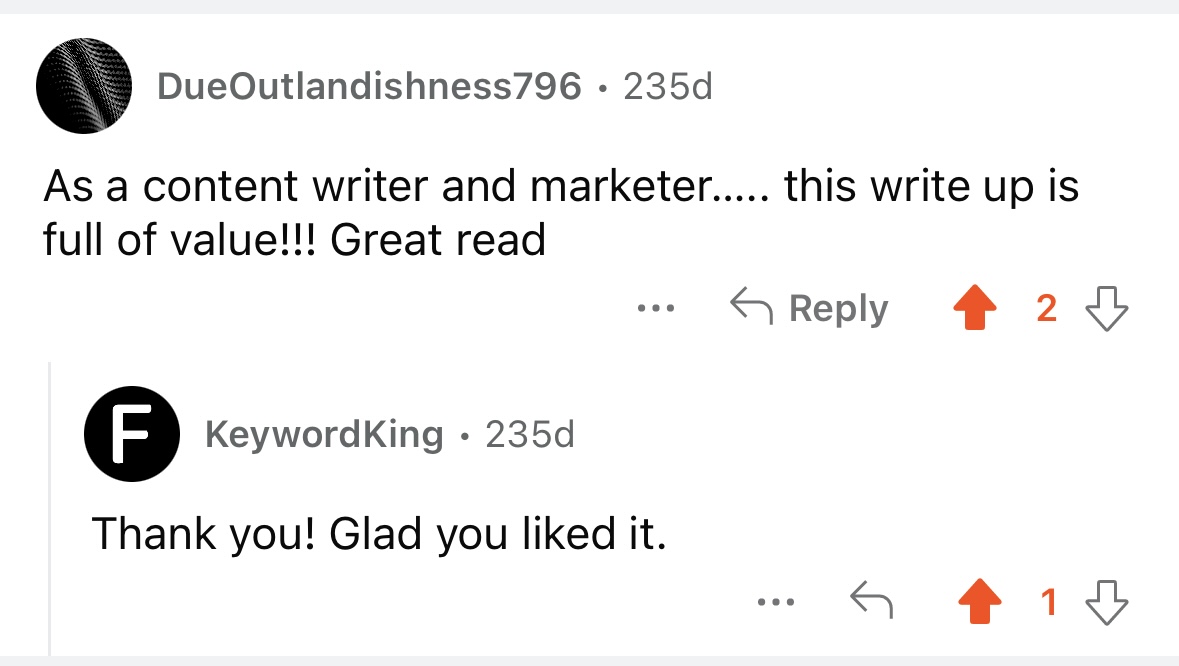
Task: Open KeywordKing's black F avatar
Action: coord(132,434)
